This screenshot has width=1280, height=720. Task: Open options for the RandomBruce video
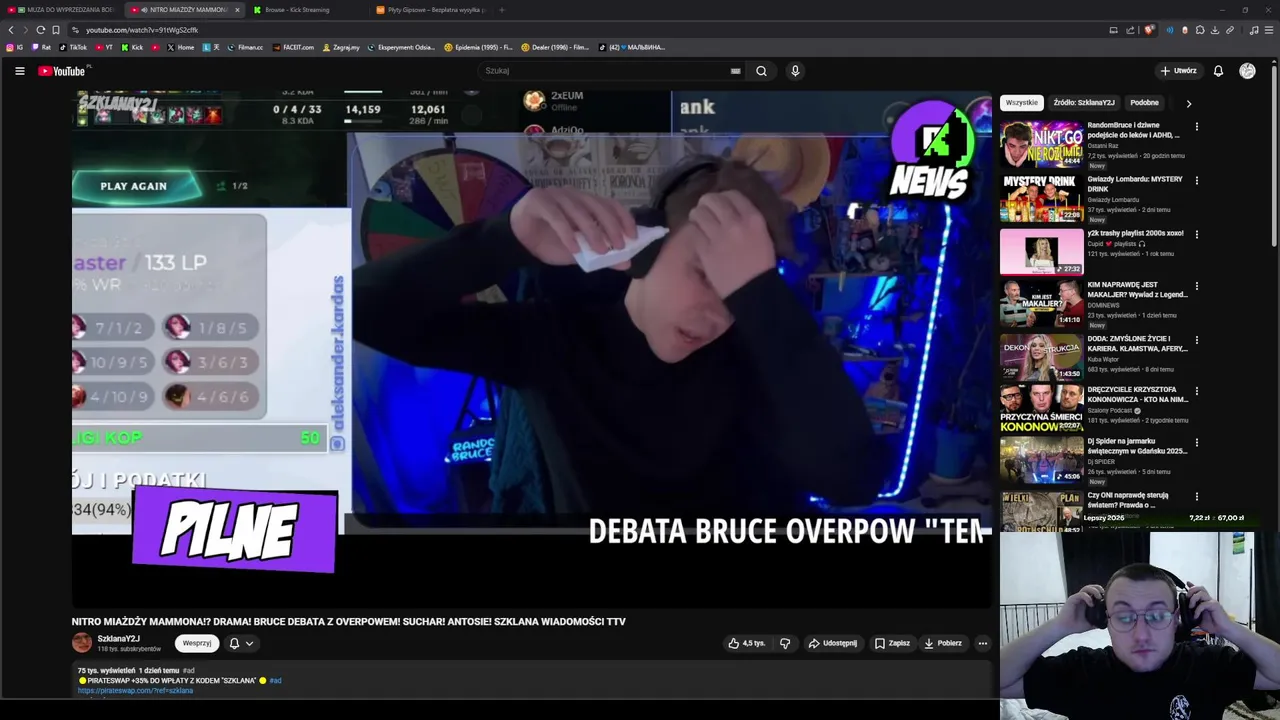pos(1196,127)
